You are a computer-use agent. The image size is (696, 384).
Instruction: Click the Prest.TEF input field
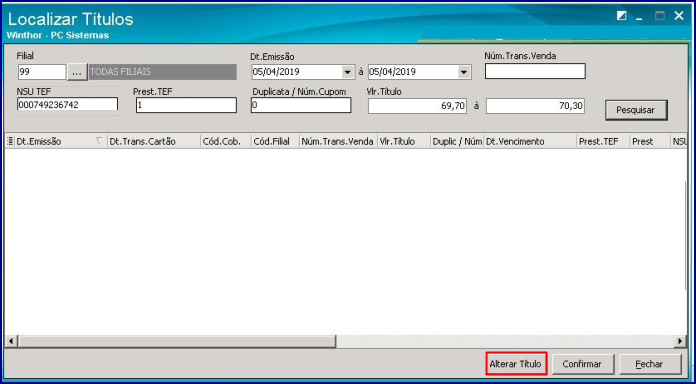186,105
